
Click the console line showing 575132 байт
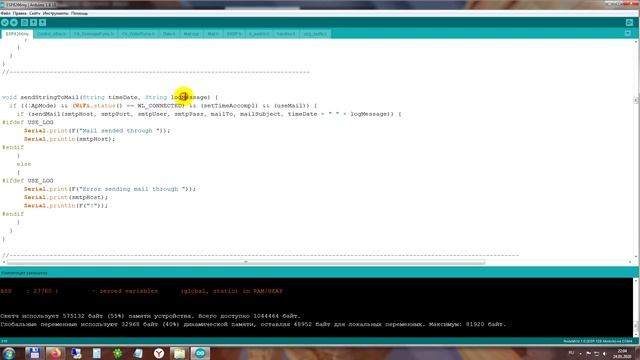point(150,316)
